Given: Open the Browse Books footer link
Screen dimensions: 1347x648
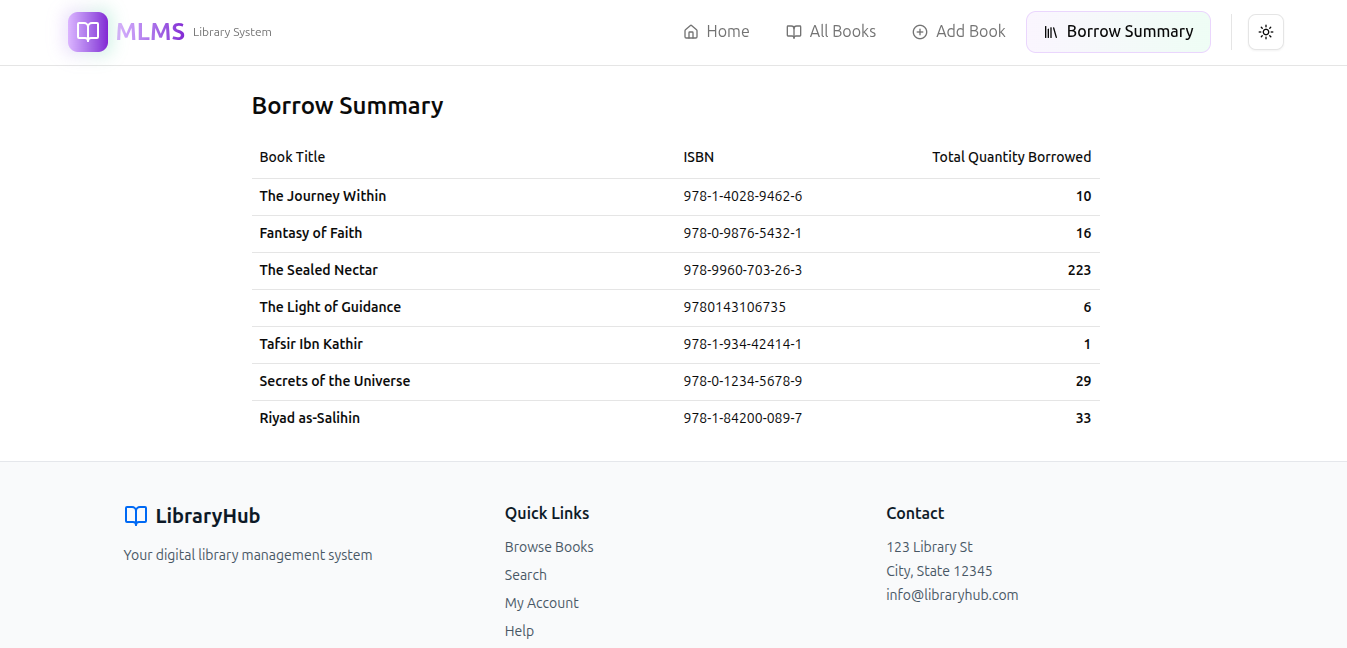Looking at the screenshot, I should [549, 547].
